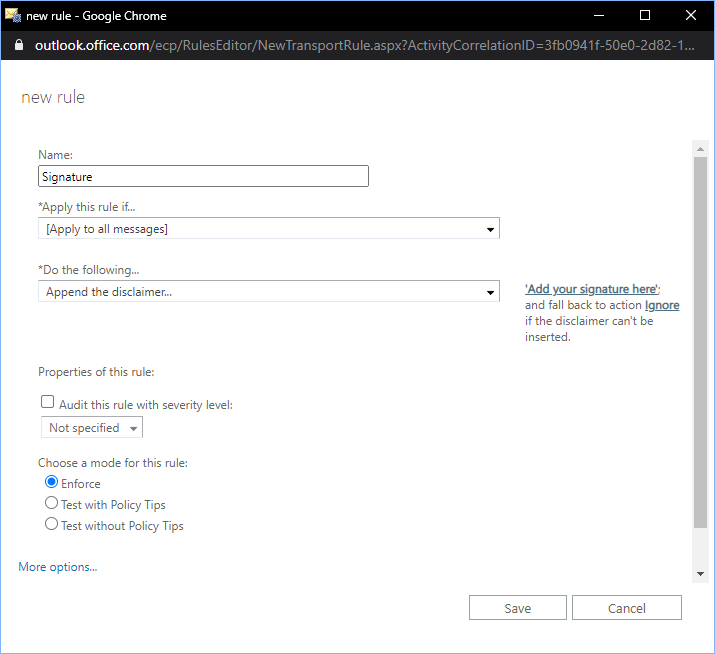Image resolution: width=715 pixels, height=654 pixels.
Task: Click the Name text field containing Signature
Action: [x=203, y=177]
